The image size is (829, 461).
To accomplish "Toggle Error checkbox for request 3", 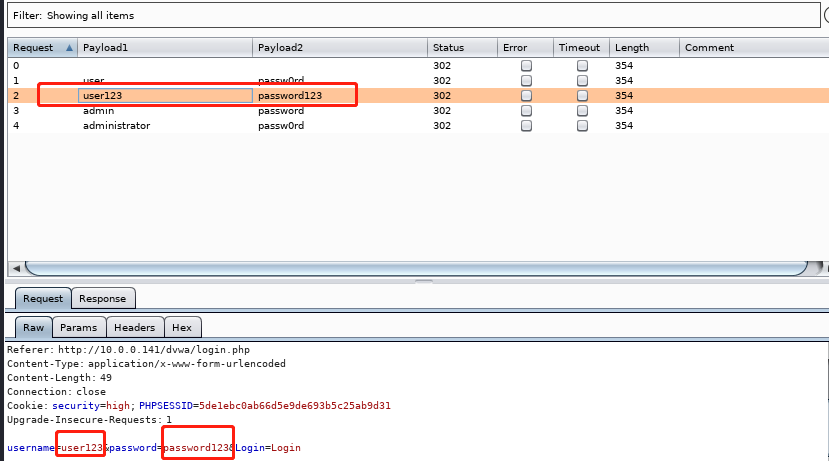I will click(x=526, y=110).
